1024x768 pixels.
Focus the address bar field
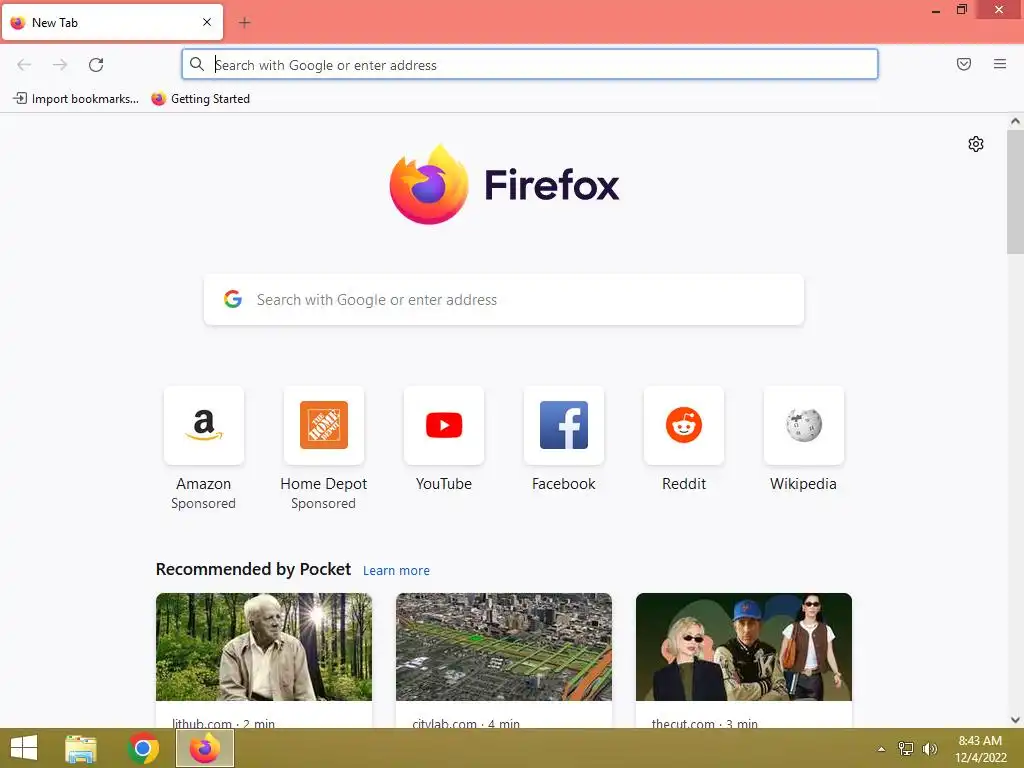[530, 65]
